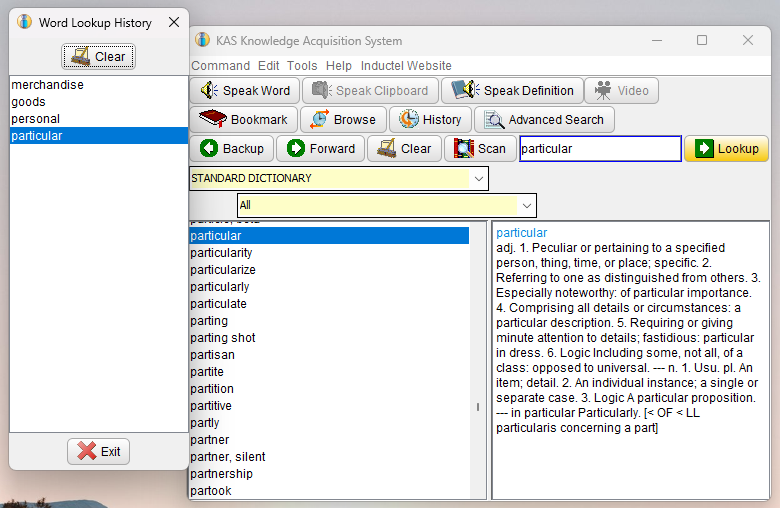Select particularly in word list
Image resolution: width=780 pixels, height=508 pixels.
click(329, 287)
